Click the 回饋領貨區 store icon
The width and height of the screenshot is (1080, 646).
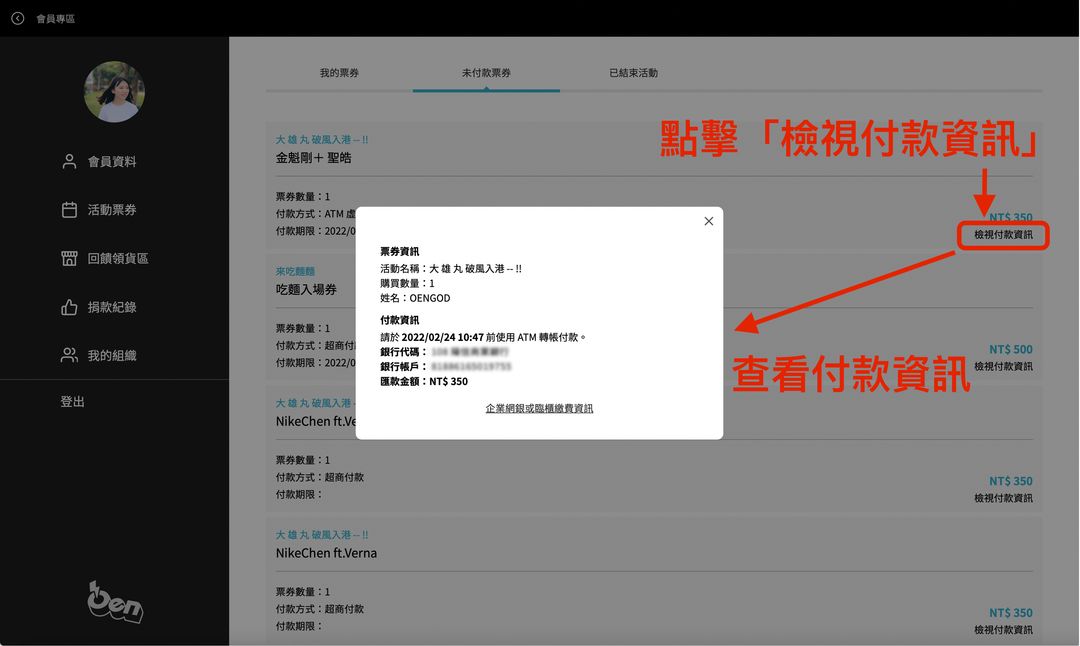coord(69,258)
